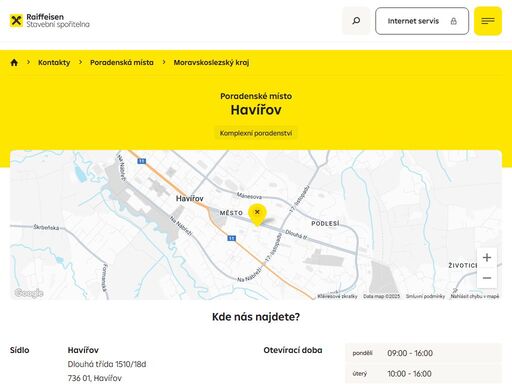512x384 pixels.
Task: Click the Otevírací doba label
Action: coord(293,350)
